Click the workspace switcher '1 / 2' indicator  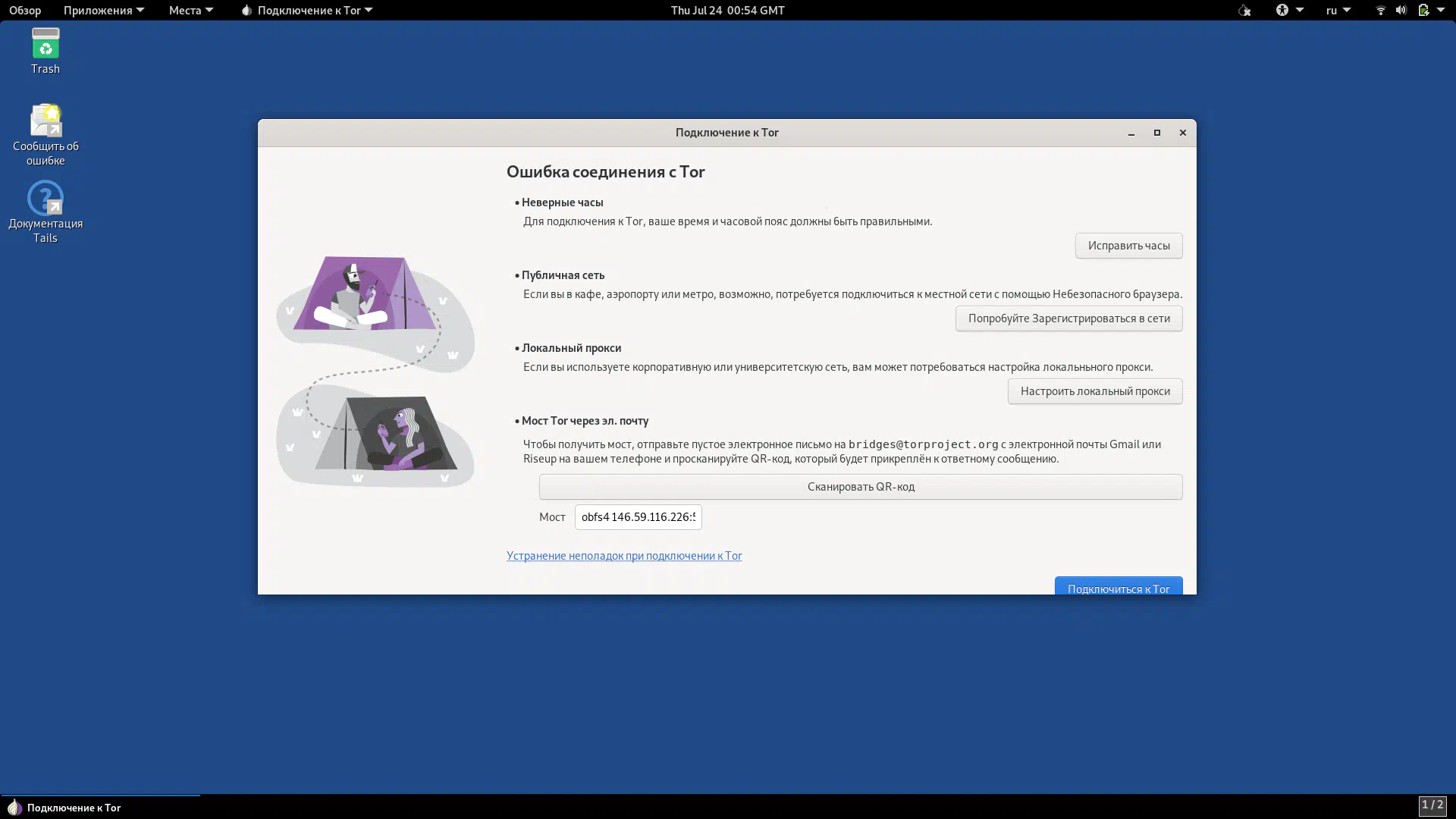1432,805
